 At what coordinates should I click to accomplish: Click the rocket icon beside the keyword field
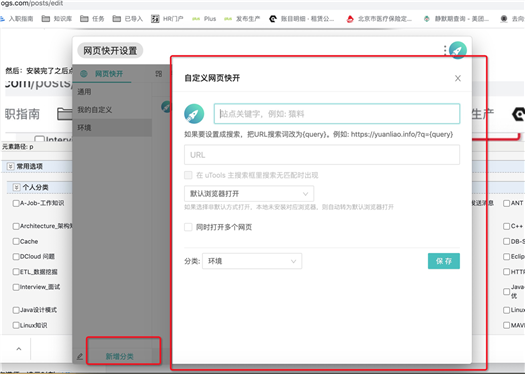(x=194, y=114)
